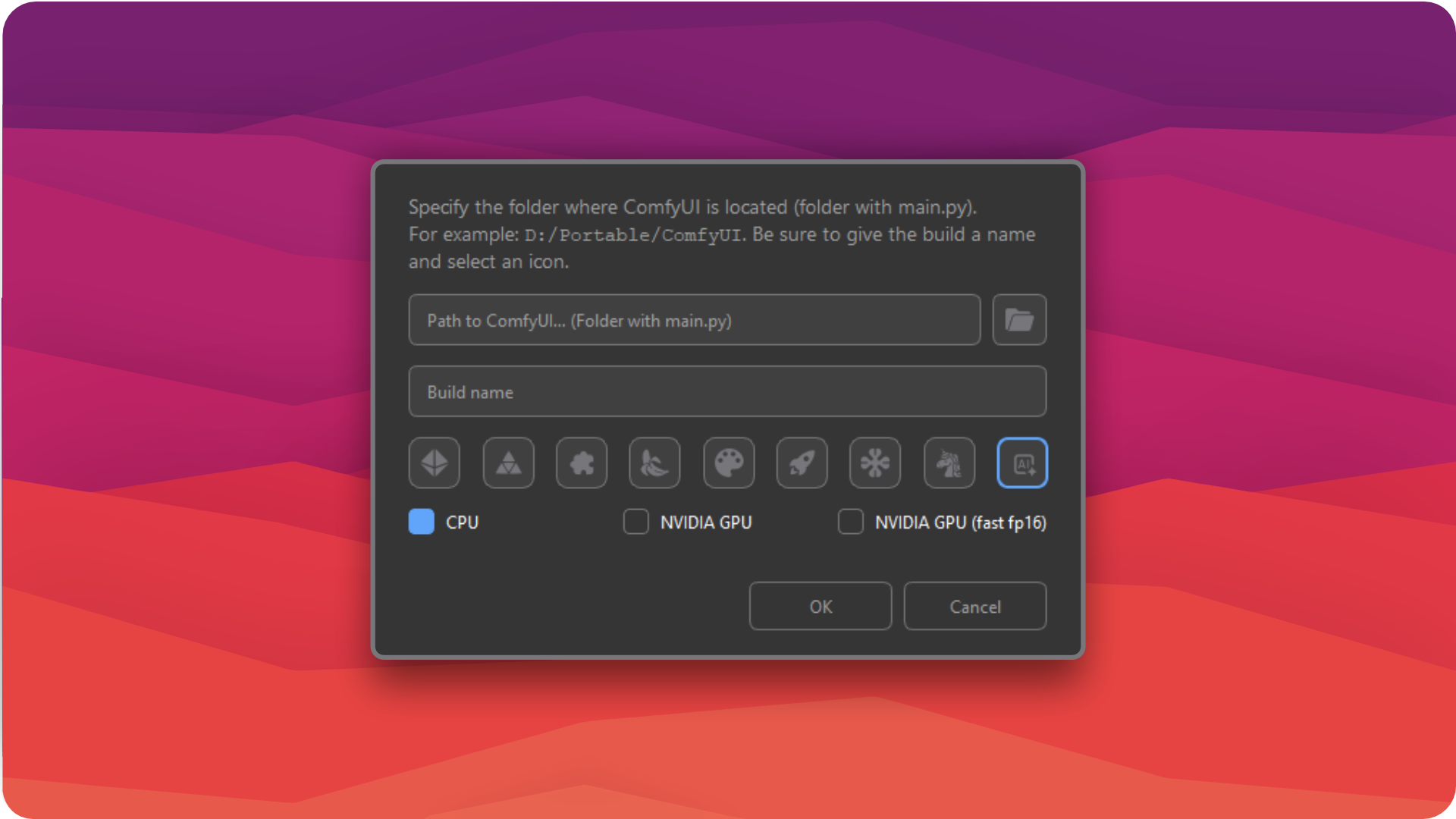Click the Cancel button
This screenshot has height=819, width=1456.
(x=975, y=606)
